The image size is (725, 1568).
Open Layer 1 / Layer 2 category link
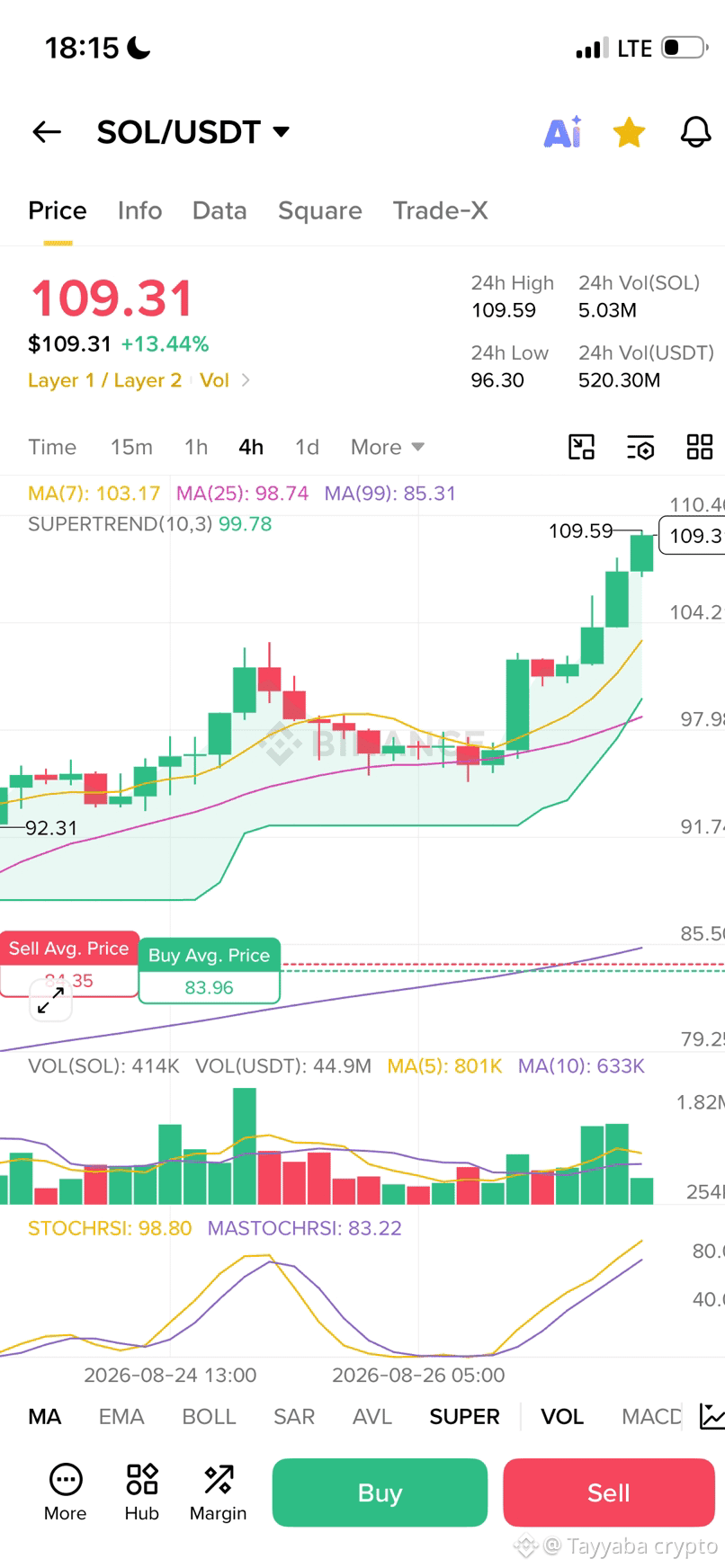pos(104,380)
